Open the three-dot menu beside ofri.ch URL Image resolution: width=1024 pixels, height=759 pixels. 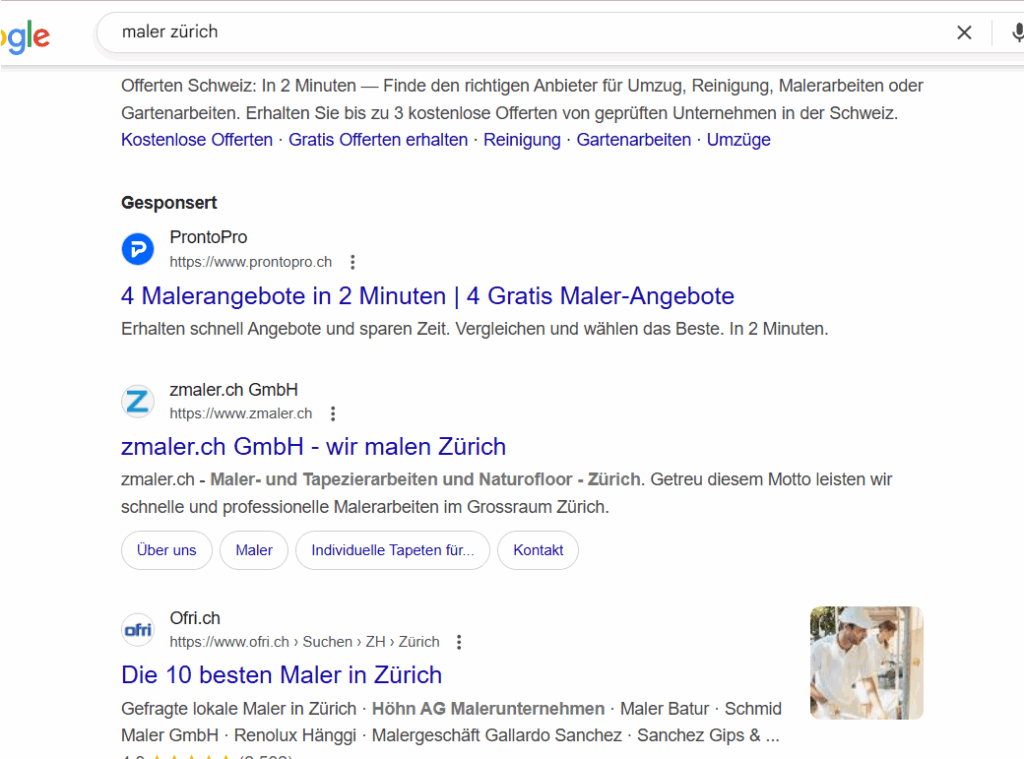click(x=459, y=642)
